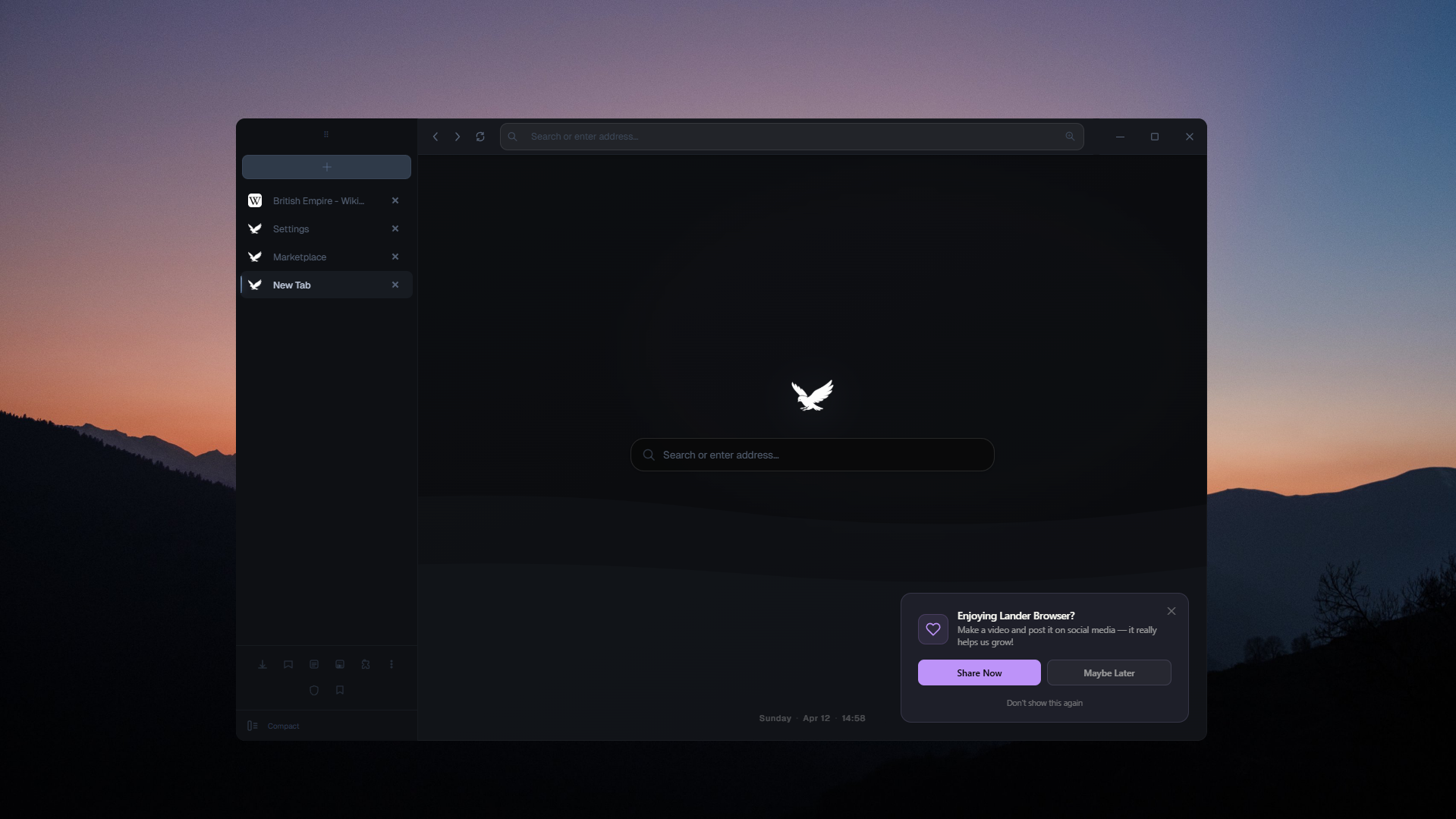Click the Lander eagle logo on the start page
The height and width of the screenshot is (819, 1456).
[811, 395]
